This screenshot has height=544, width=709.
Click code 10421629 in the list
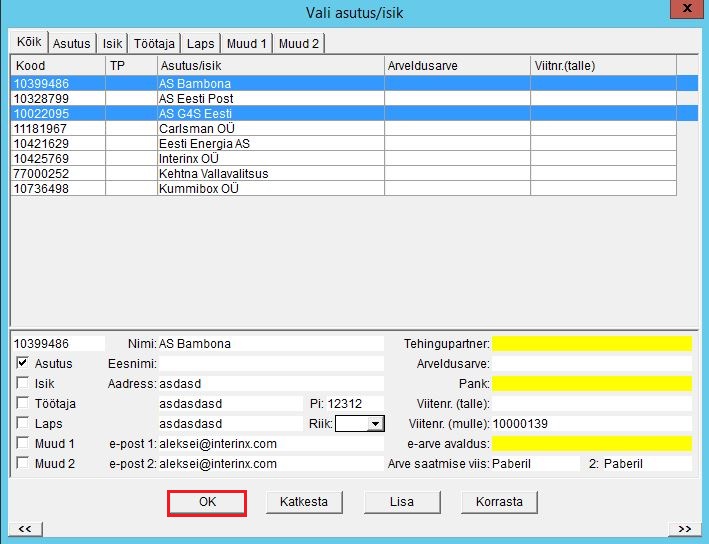41,144
